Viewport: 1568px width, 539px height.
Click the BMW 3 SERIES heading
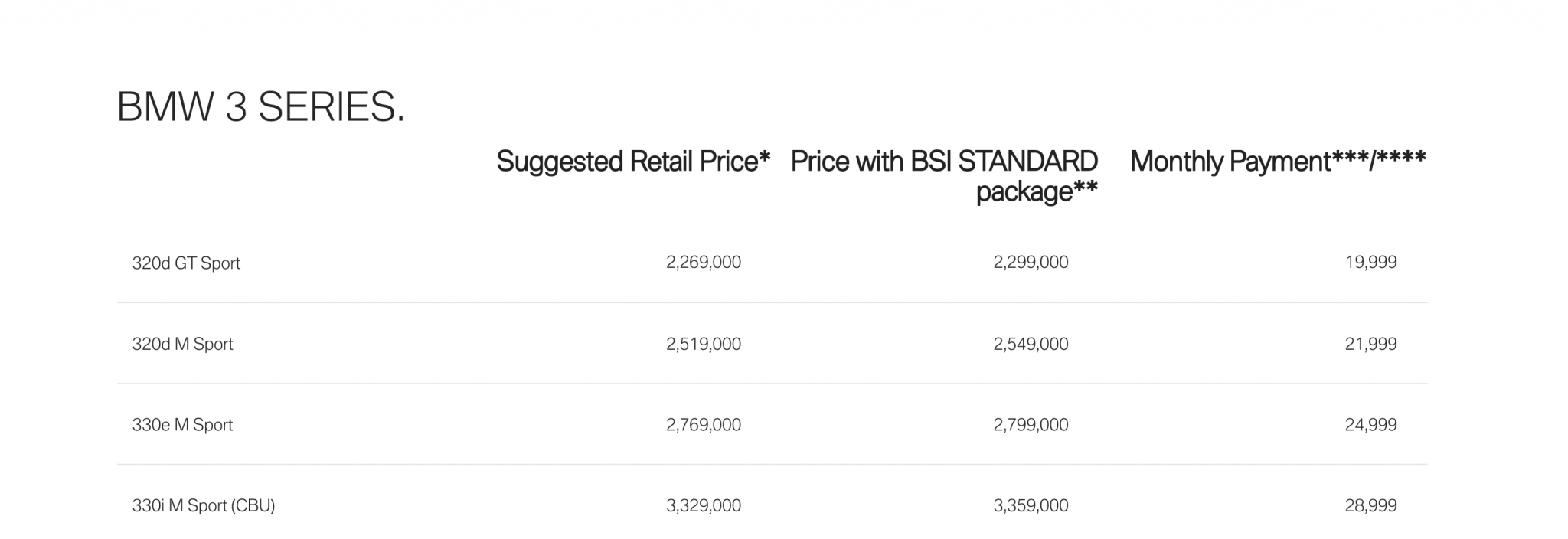pyautogui.click(x=260, y=107)
